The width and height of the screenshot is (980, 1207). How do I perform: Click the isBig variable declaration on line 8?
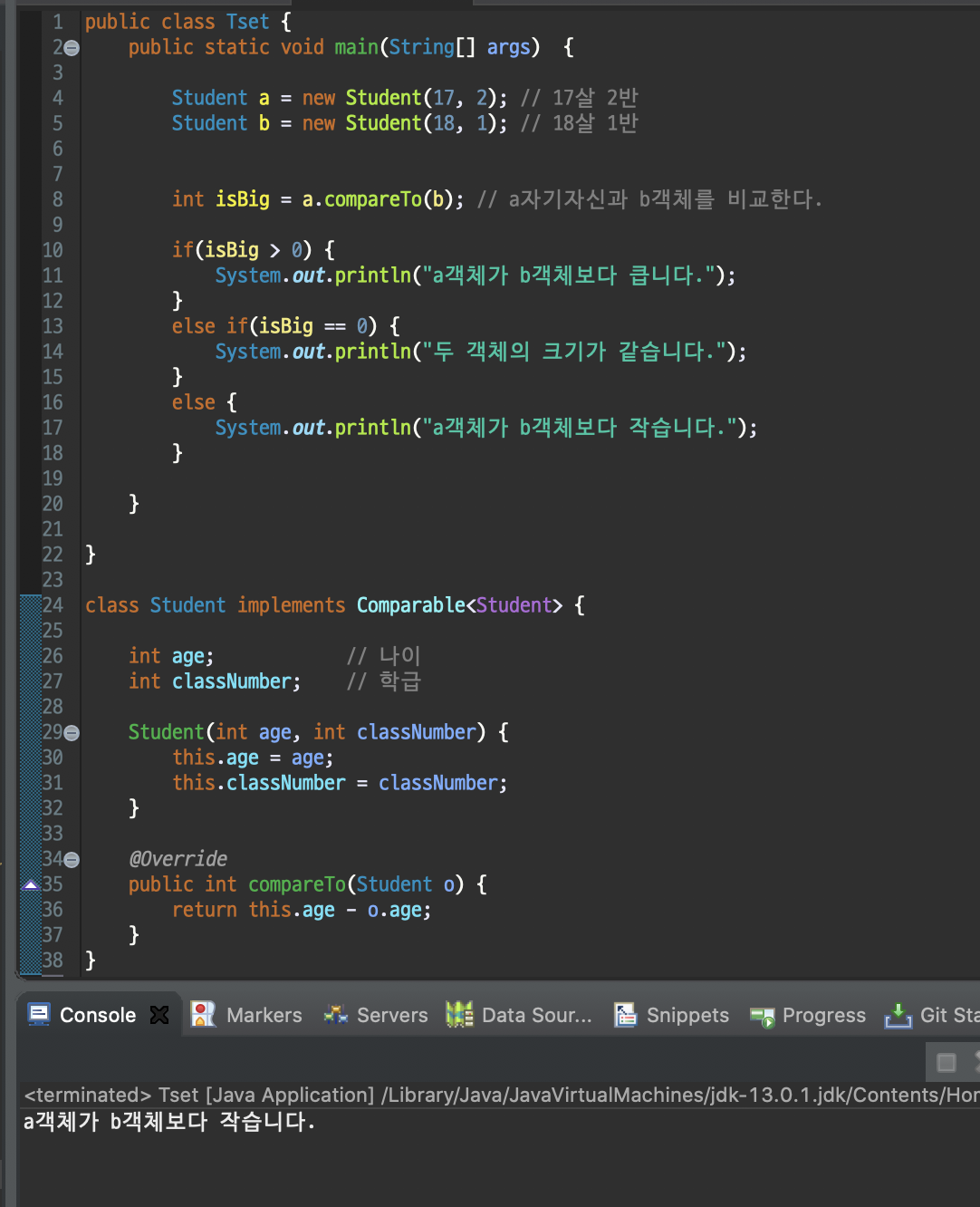[x=242, y=199]
